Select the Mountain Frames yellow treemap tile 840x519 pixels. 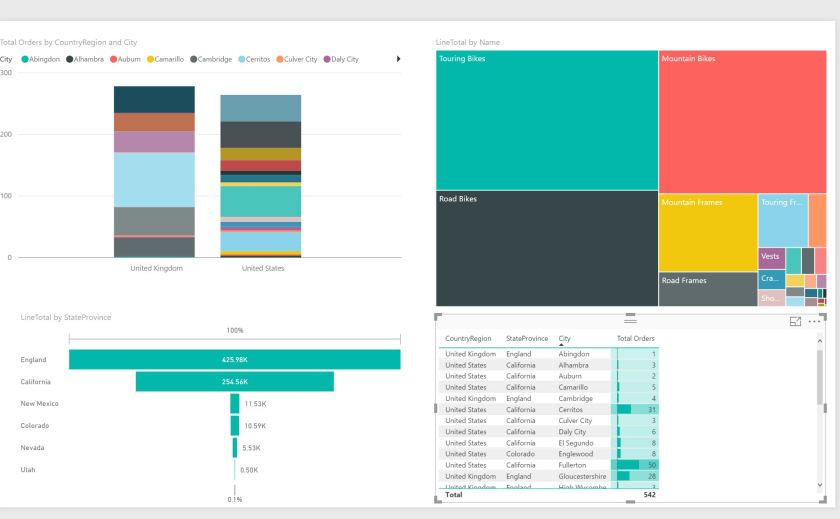(x=708, y=232)
